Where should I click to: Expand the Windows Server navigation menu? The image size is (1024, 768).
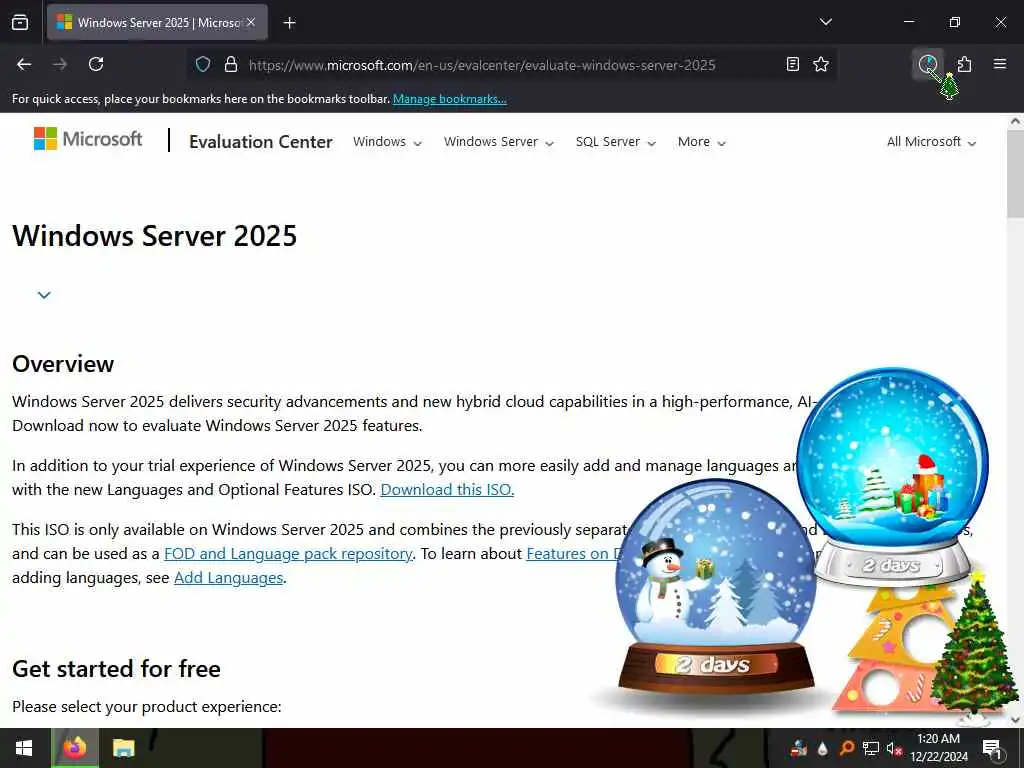(x=498, y=142)
